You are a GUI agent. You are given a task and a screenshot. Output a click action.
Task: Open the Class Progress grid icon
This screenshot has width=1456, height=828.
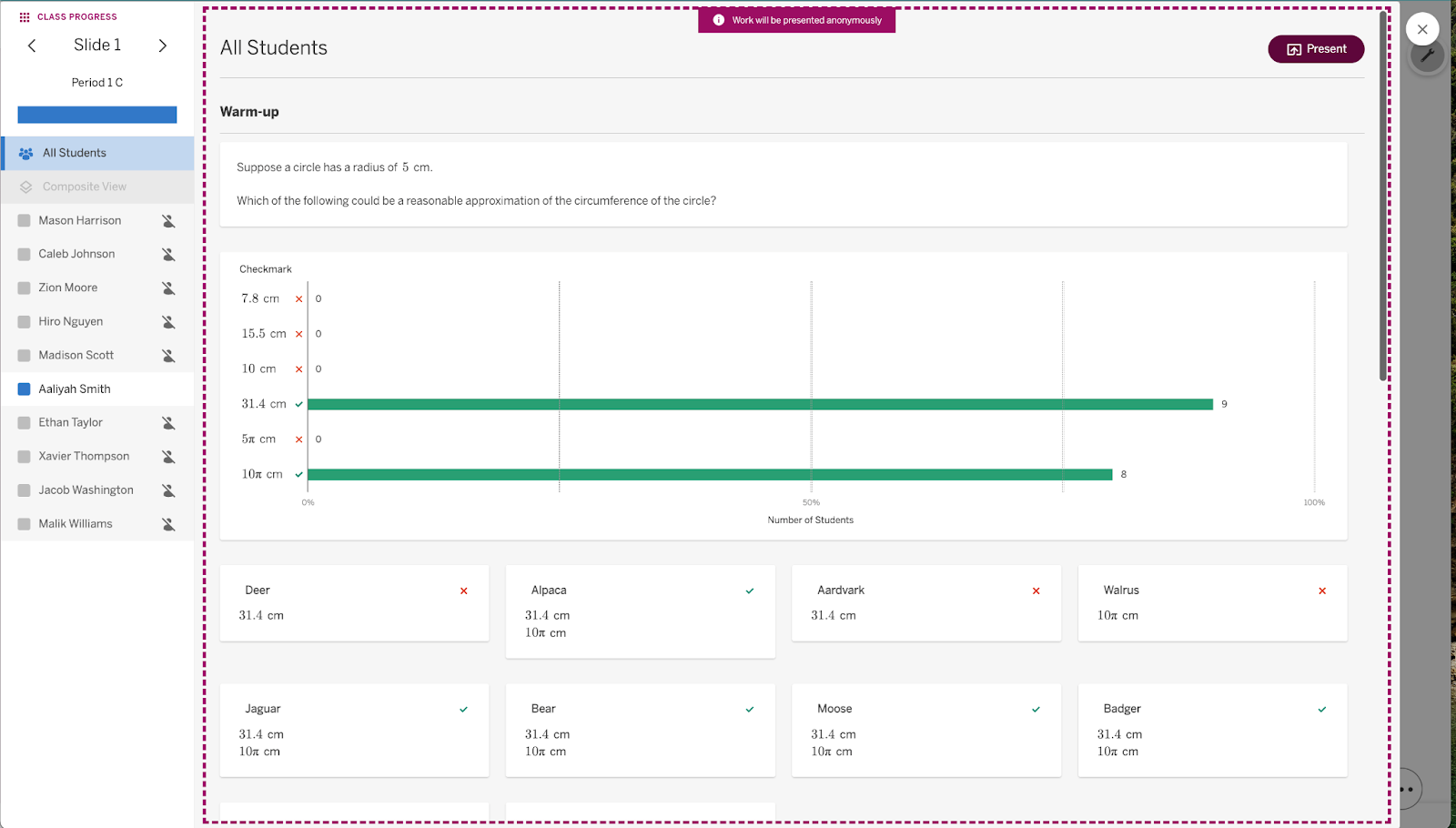(x=25, y=17)
